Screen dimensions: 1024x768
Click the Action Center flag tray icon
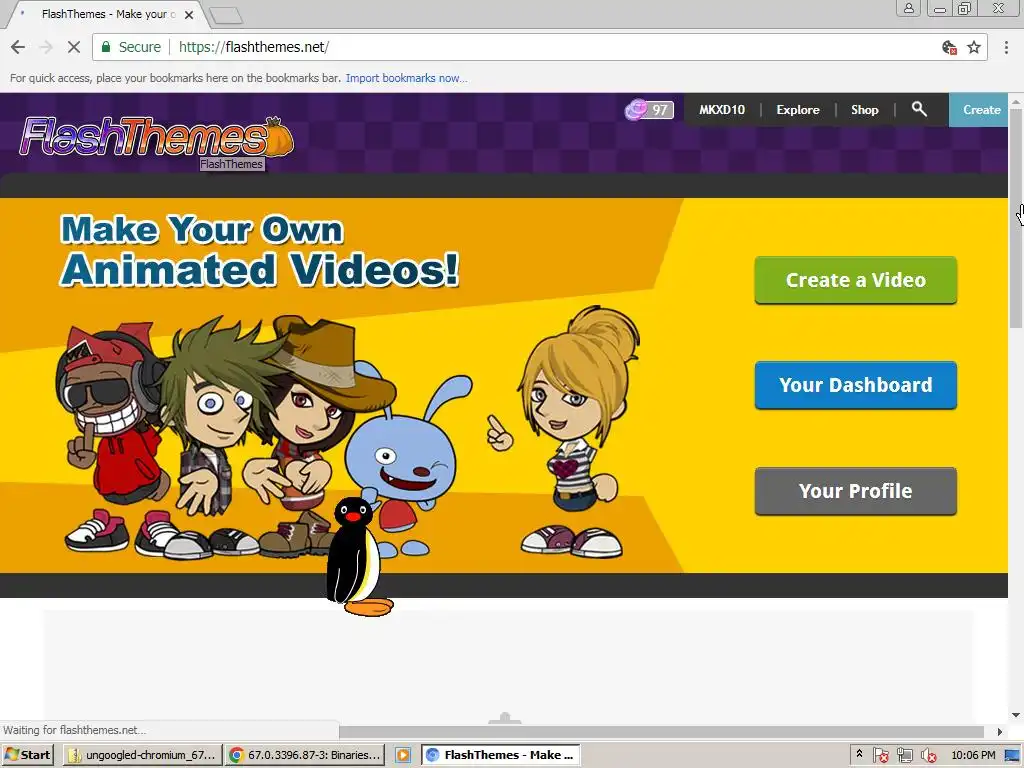click(x=880, y=756)
